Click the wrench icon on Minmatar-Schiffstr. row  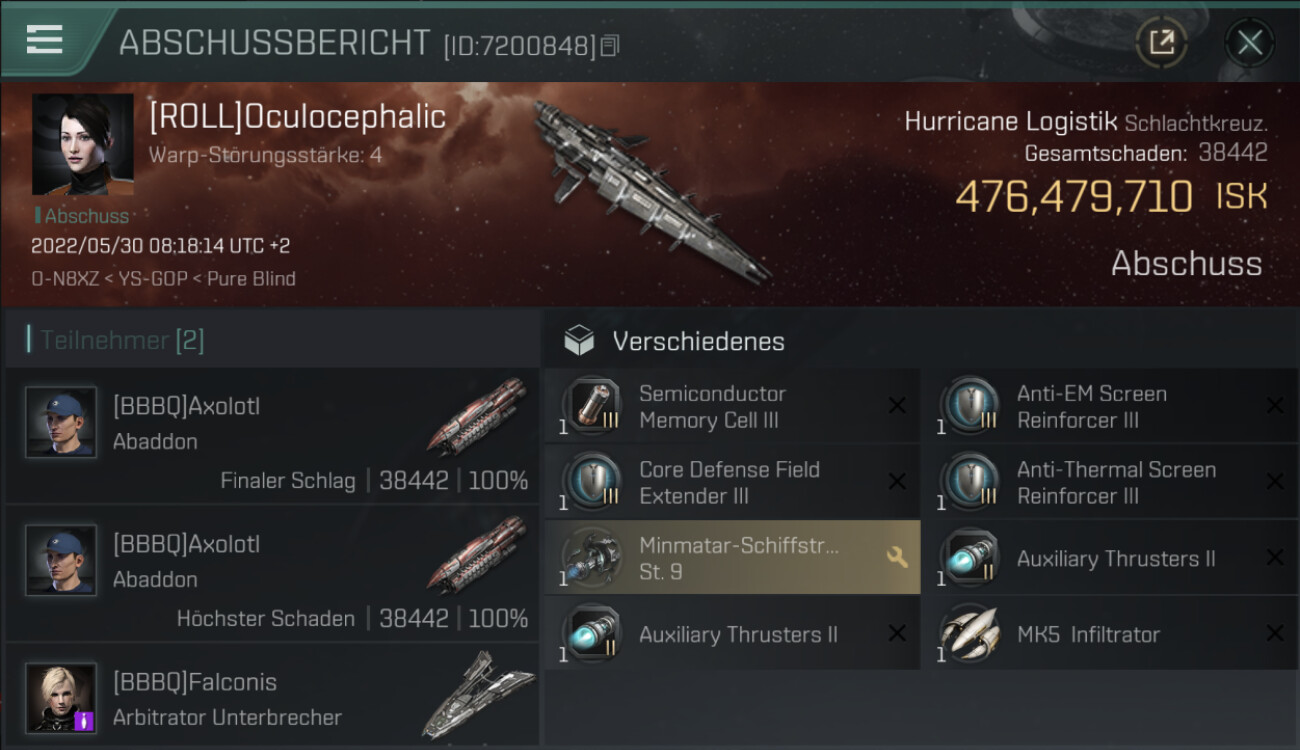(897, 558)
